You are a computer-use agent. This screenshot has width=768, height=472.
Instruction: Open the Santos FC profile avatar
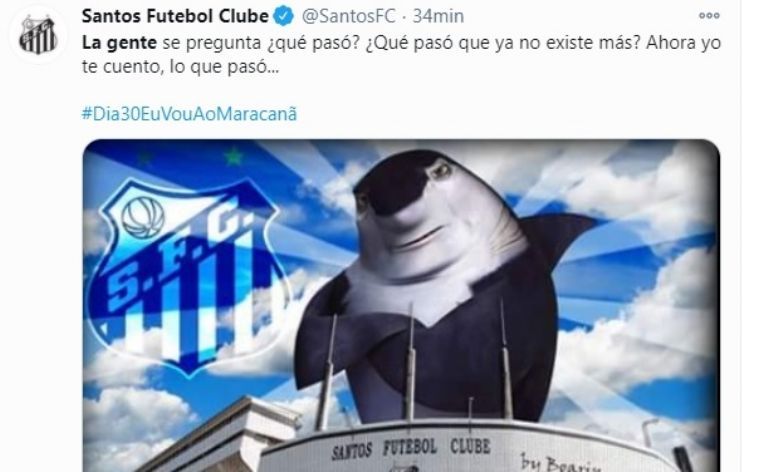coord(38,35)
